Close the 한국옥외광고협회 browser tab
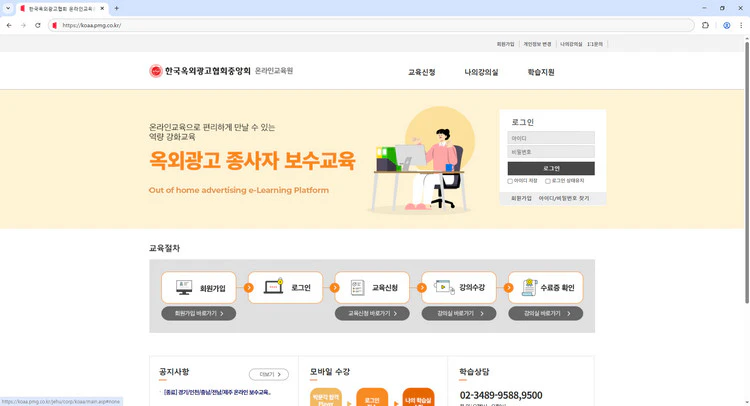The width and height of the screenshot is (750, 406). click(102, 9)
